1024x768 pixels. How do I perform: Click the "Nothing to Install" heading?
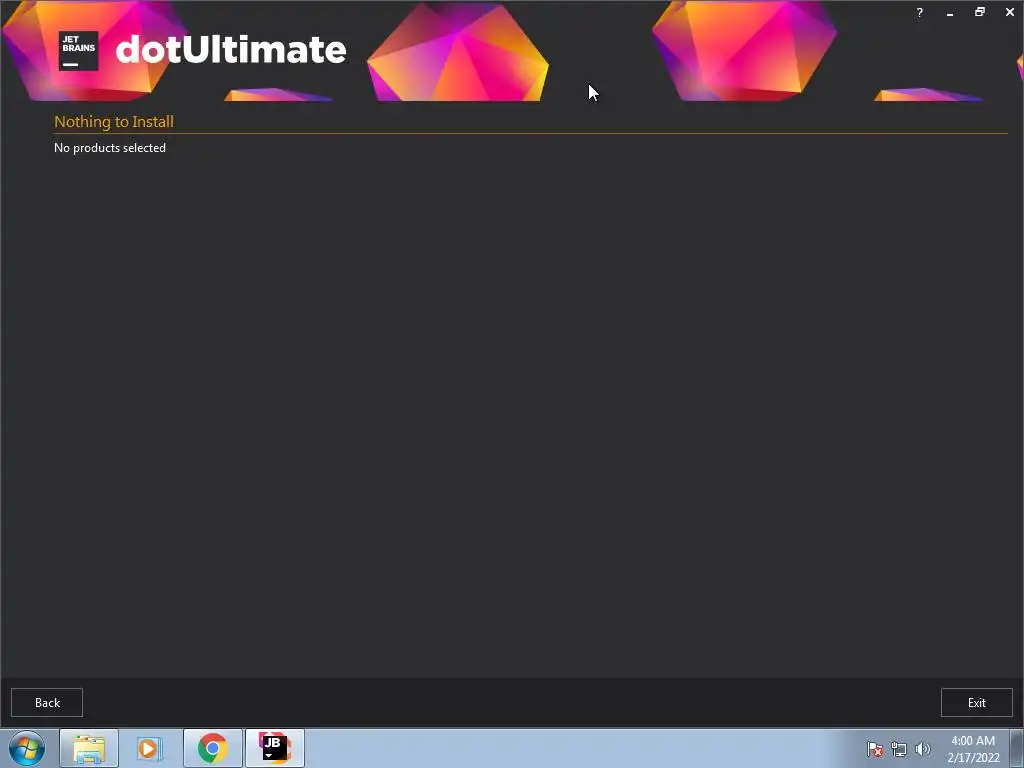point(114,122)
